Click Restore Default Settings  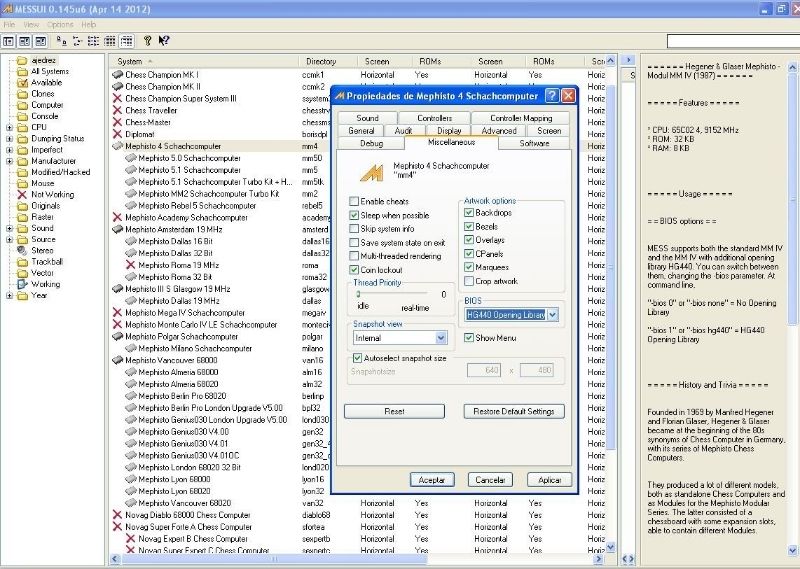click(514, 411)
